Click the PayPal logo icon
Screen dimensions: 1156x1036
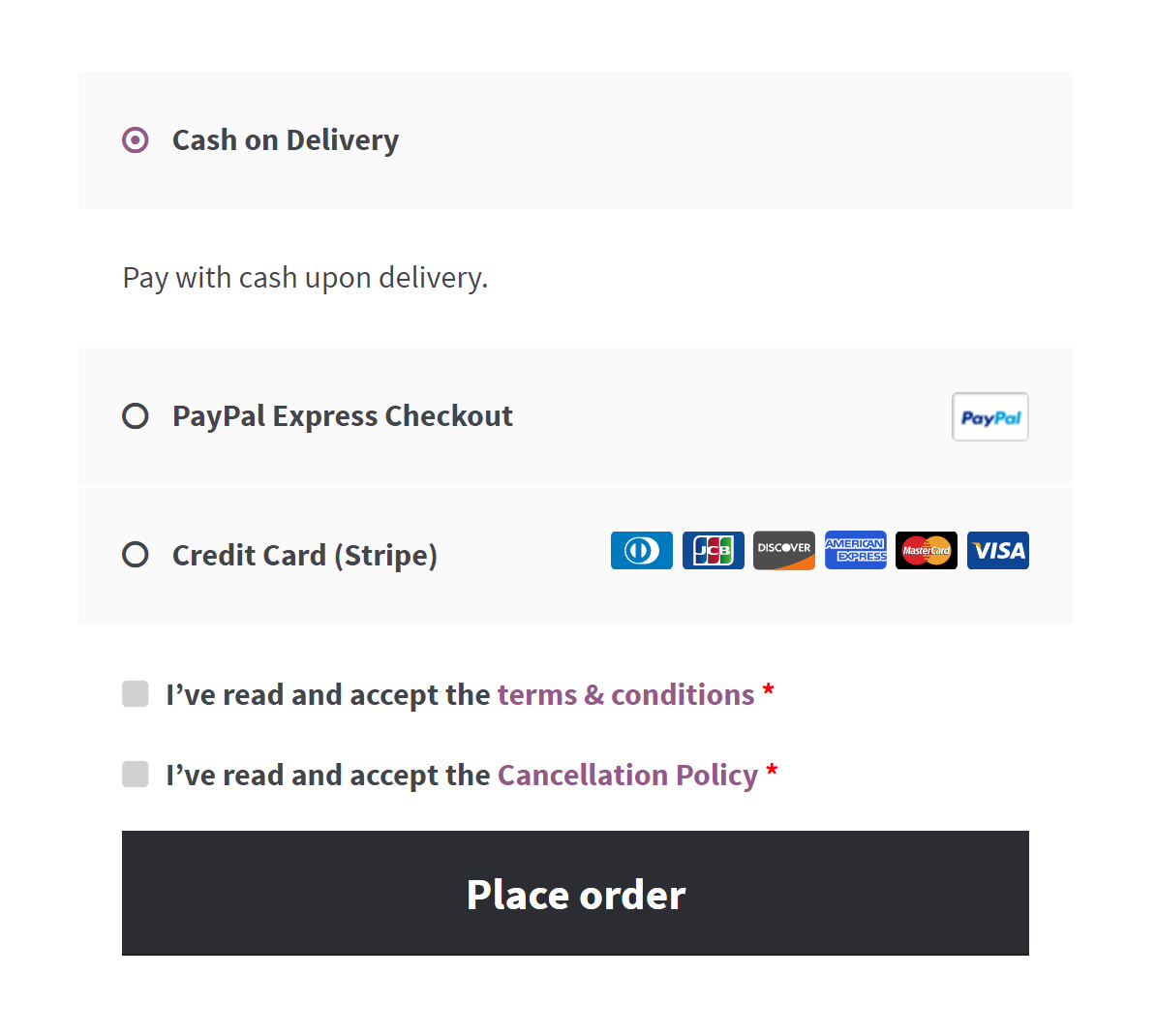click(989, 417)
